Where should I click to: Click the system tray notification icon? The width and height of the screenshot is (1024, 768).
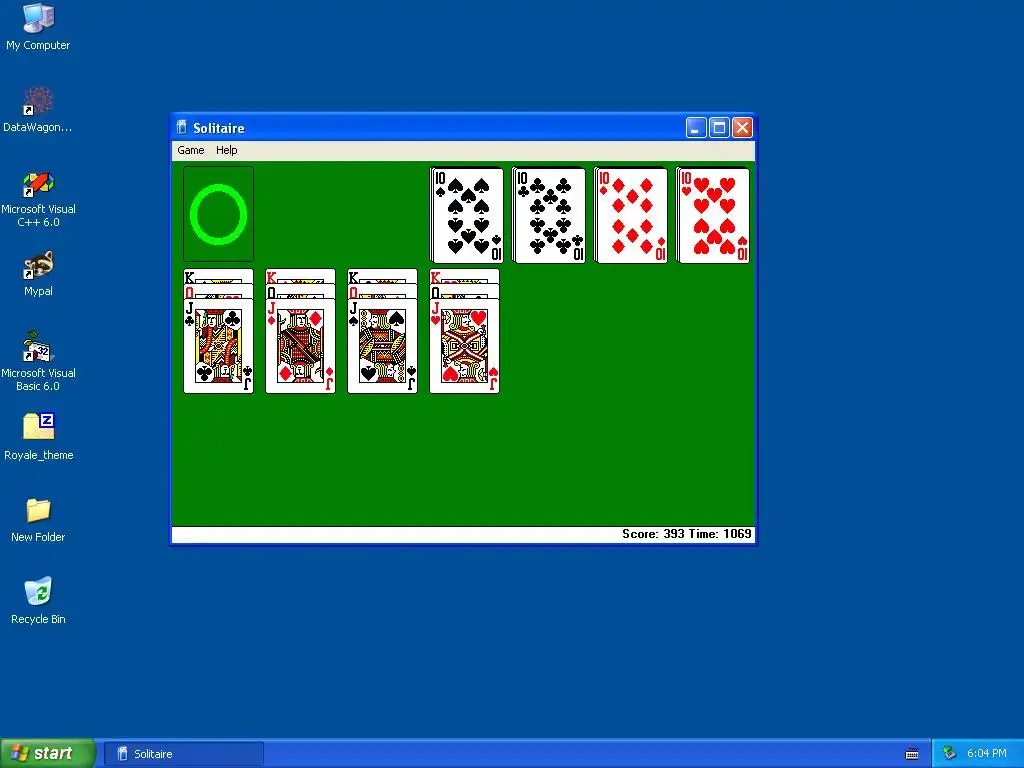click(949, 754)
